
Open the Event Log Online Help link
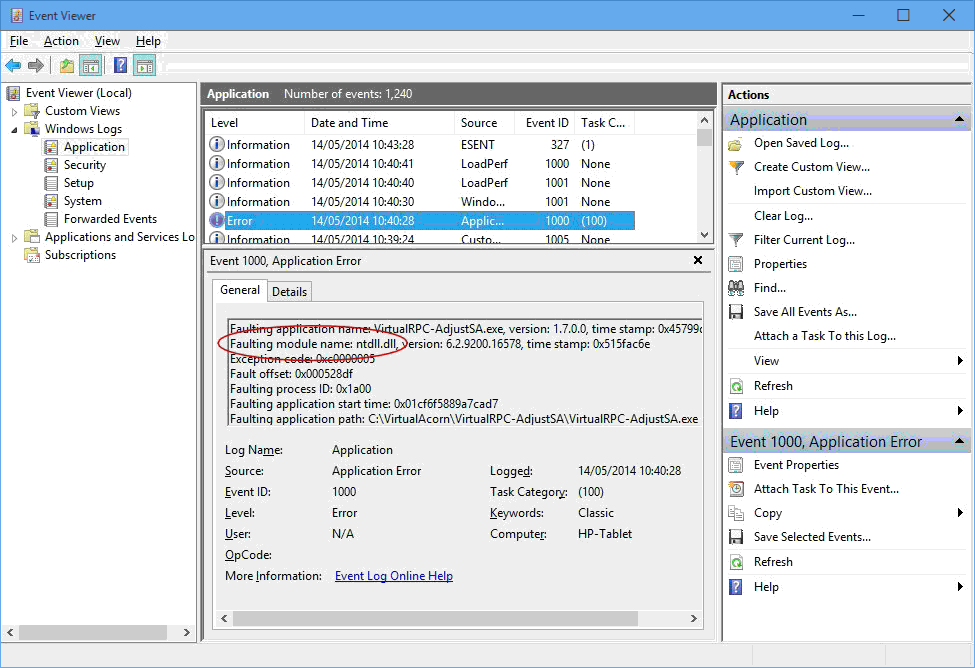tap(393, 576)
